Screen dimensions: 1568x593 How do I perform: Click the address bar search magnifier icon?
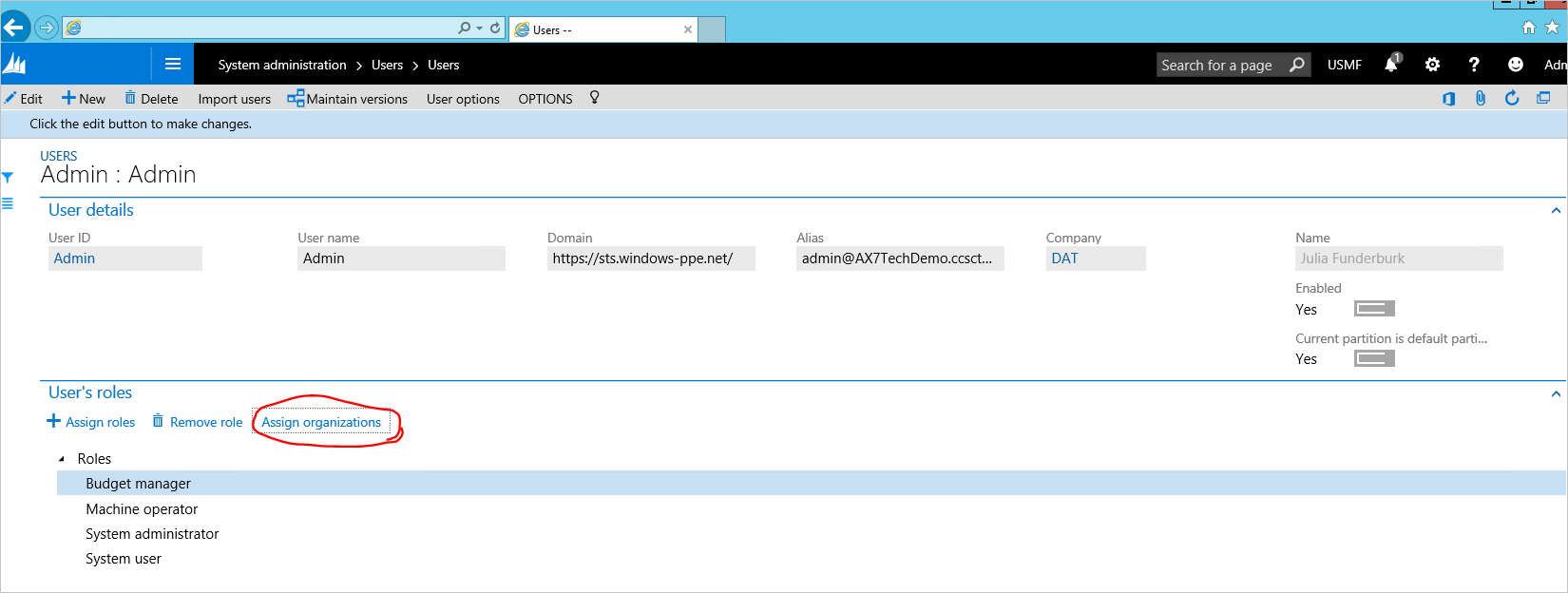[464, 29]
